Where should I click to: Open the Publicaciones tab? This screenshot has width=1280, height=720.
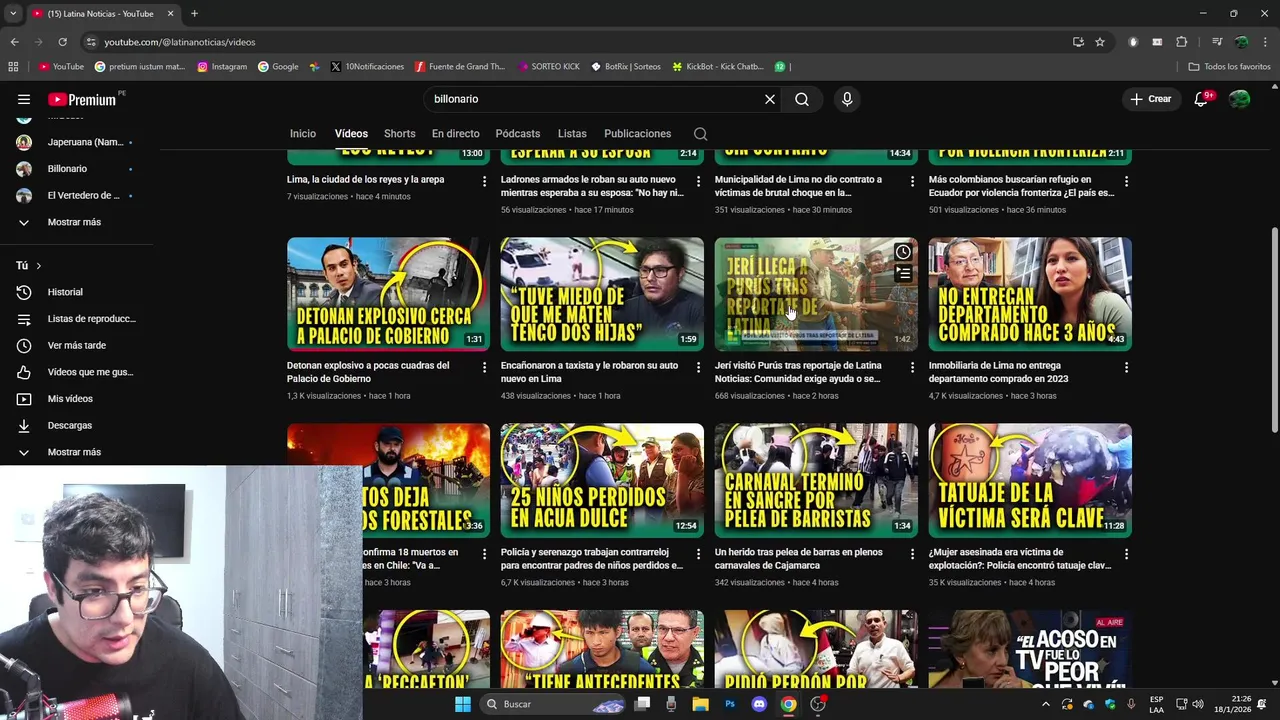pos(637,134)
